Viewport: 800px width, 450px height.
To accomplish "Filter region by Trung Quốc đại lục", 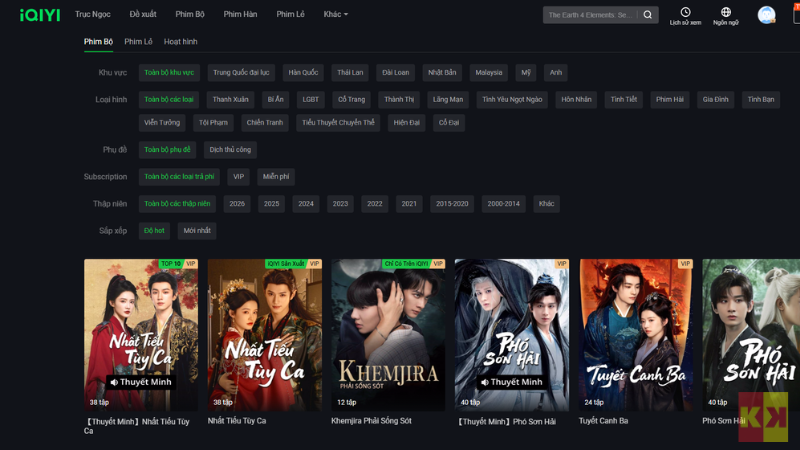I will [241, 72].
